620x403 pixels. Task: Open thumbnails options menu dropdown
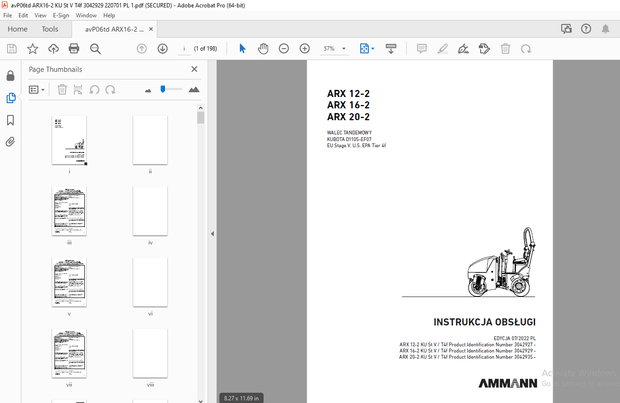coord(36,90)
